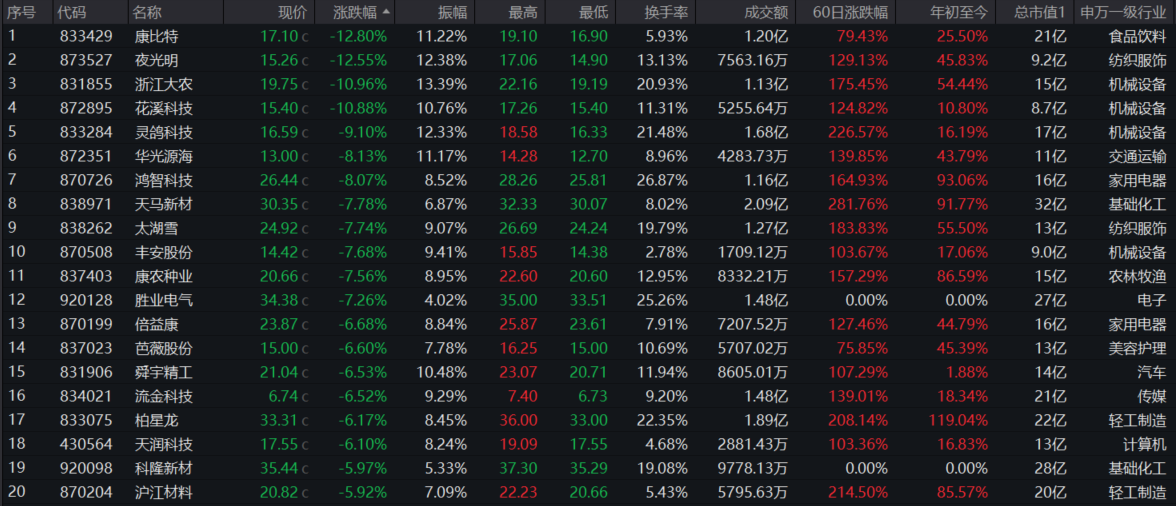Select stock 沪江材料 row
This screenshot has width=1176, height=506.
coord(588,492)
